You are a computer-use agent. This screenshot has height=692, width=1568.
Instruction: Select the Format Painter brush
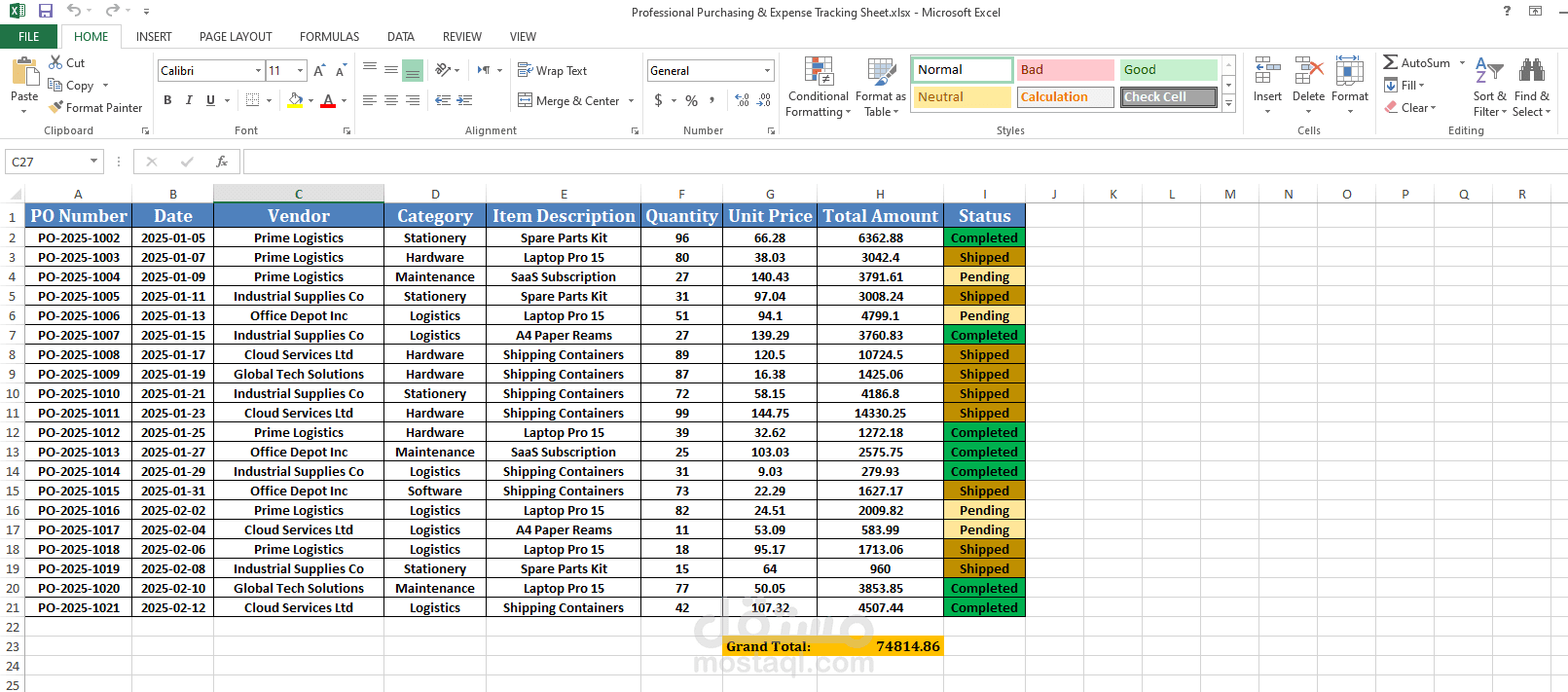[x=96, y=108]
